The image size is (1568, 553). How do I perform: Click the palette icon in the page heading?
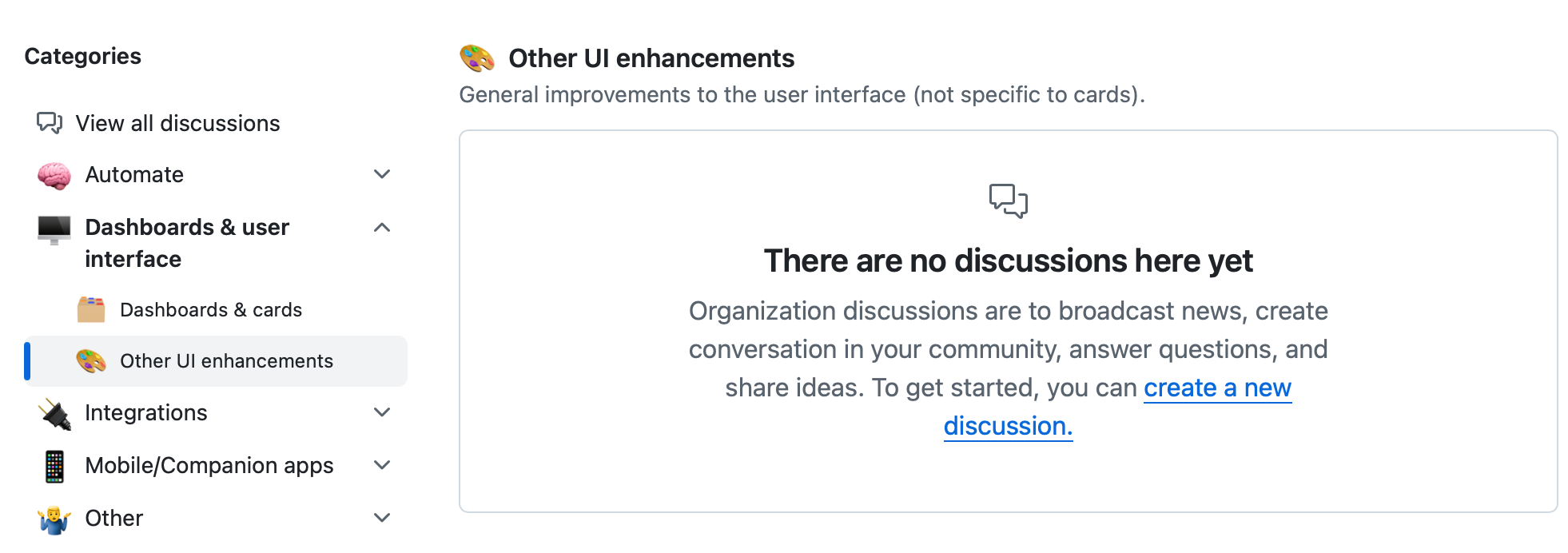tap(477, 58)
